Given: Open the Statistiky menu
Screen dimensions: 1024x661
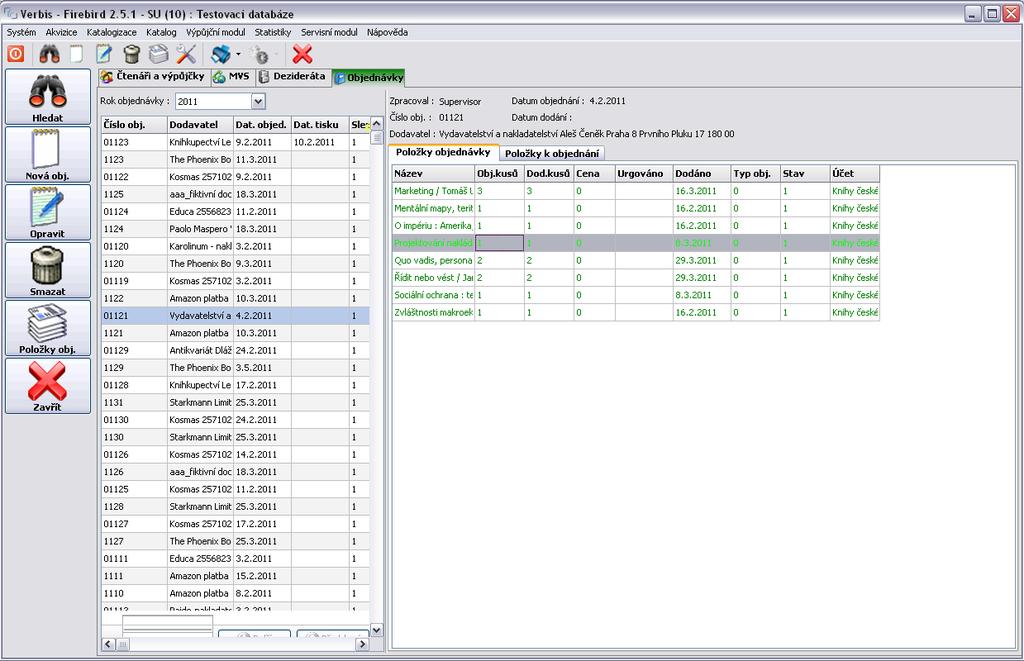Looking at the screenshot, I should (x=273, y=32).
